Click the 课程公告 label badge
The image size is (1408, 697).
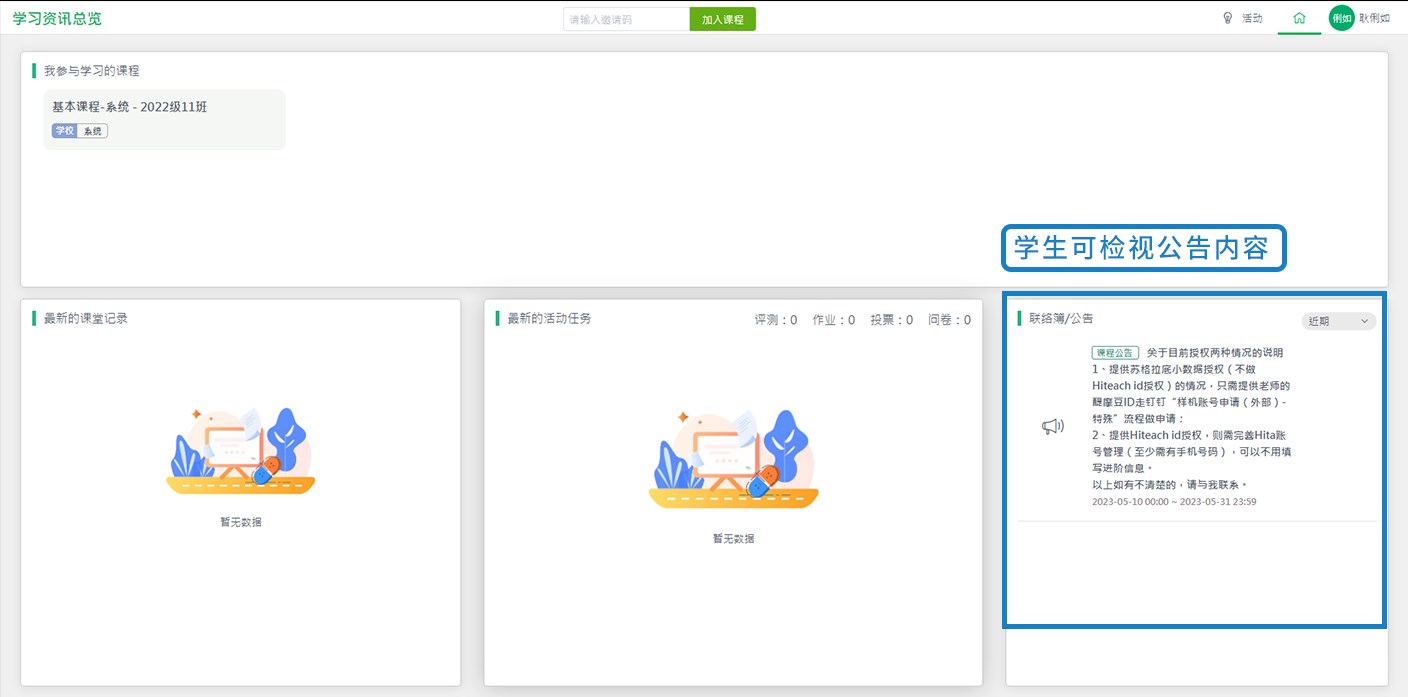click(x=1114, y=353)
